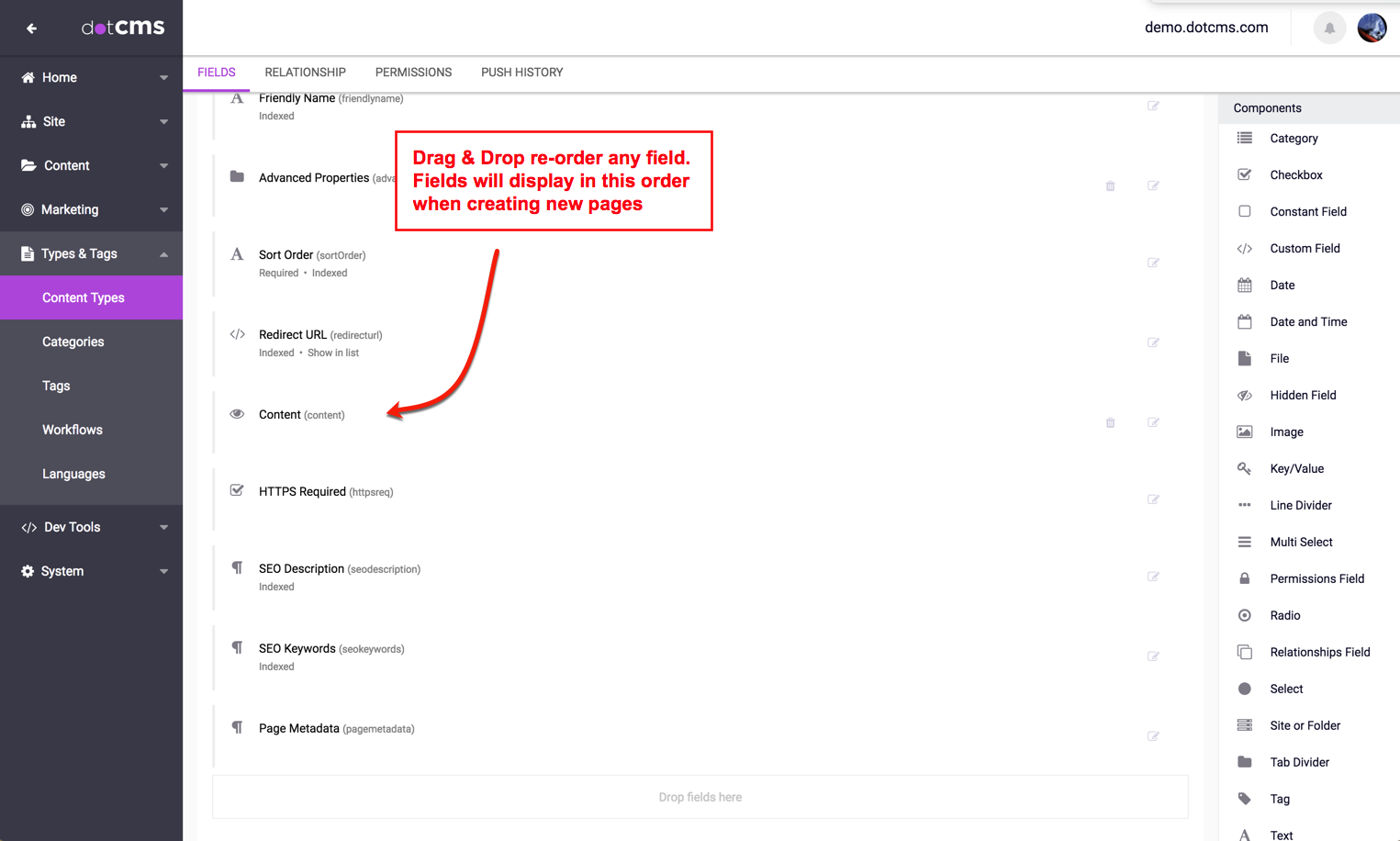Edit the Sort Order field
Viewport: 1400px width, 841px height.
click(x=1153, y=264)
